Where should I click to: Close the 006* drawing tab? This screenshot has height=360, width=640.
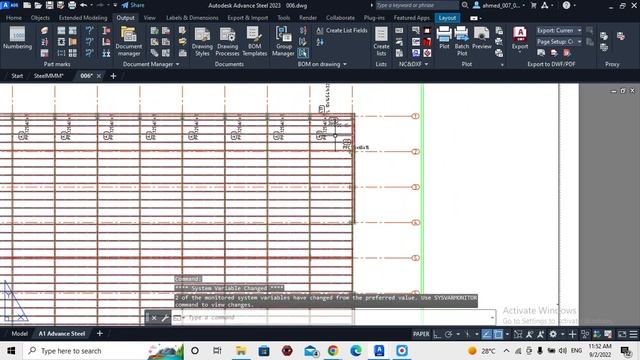pos(99,76)
